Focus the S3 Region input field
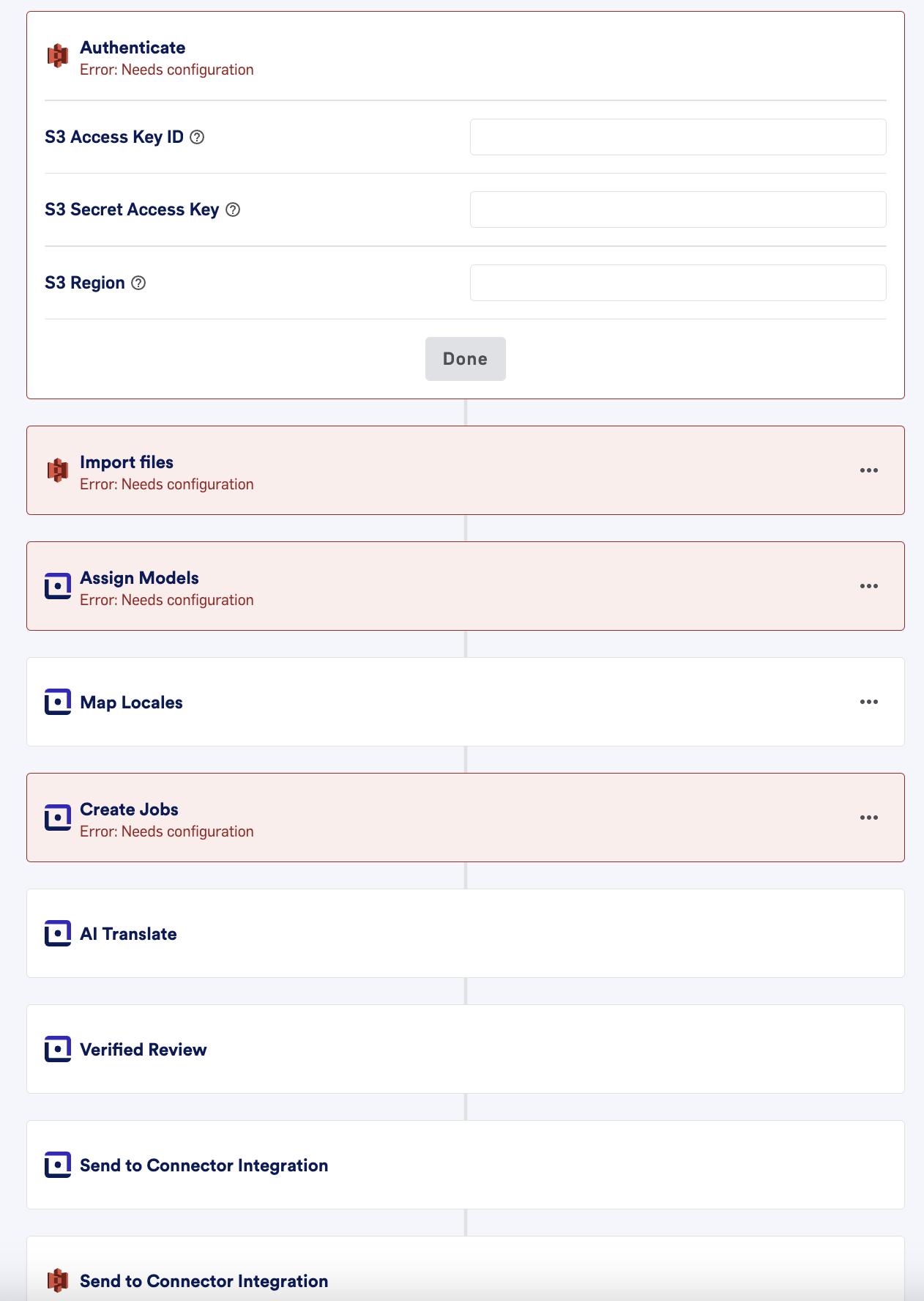 tap(678, 283)
